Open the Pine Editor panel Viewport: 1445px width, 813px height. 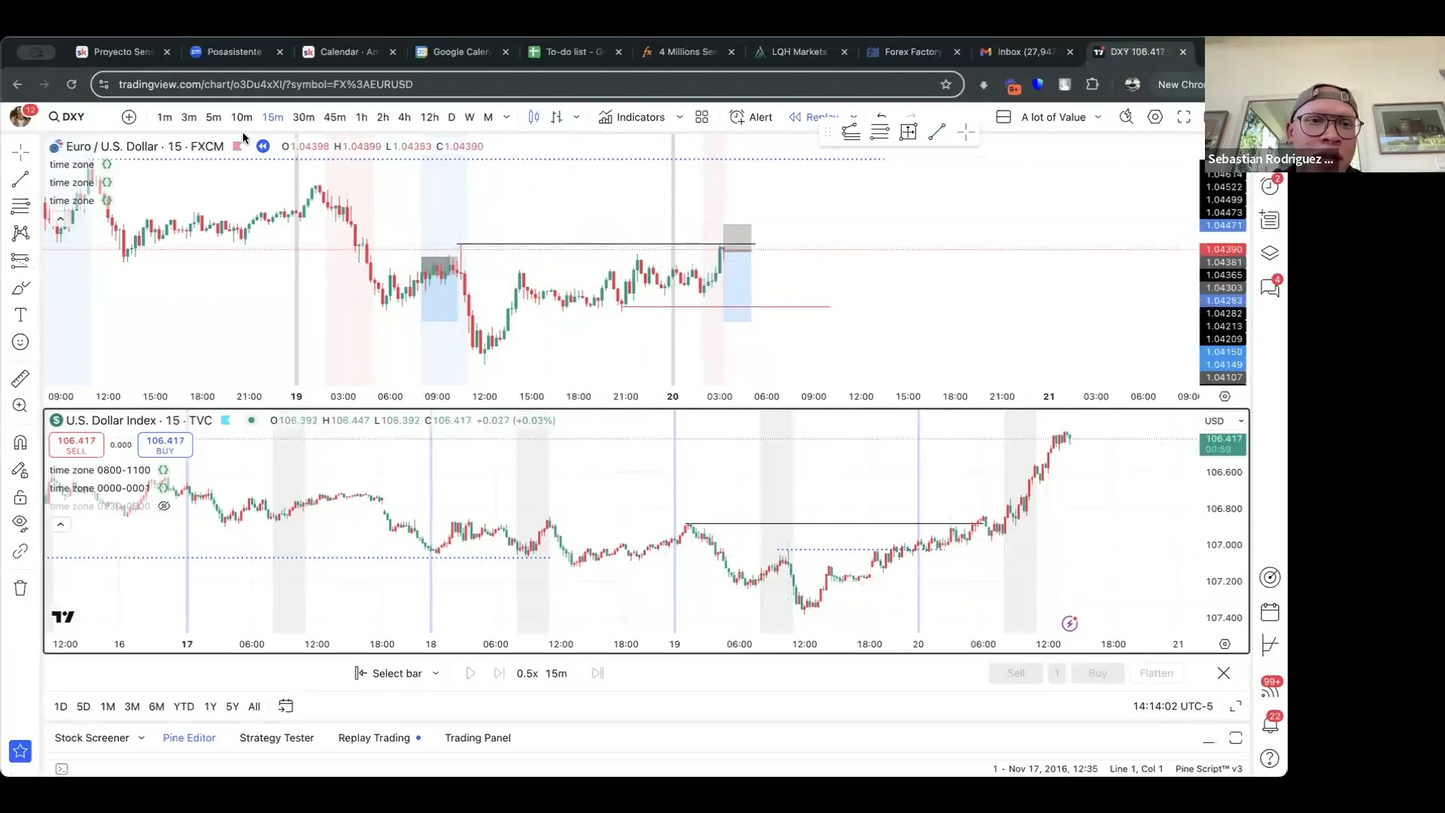tap(189, 738)
